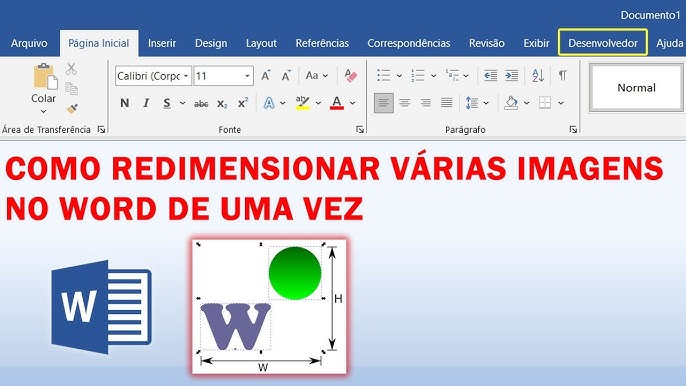Activate the Format Painter brush
The image size is (686, 386).
pos(72,108)
